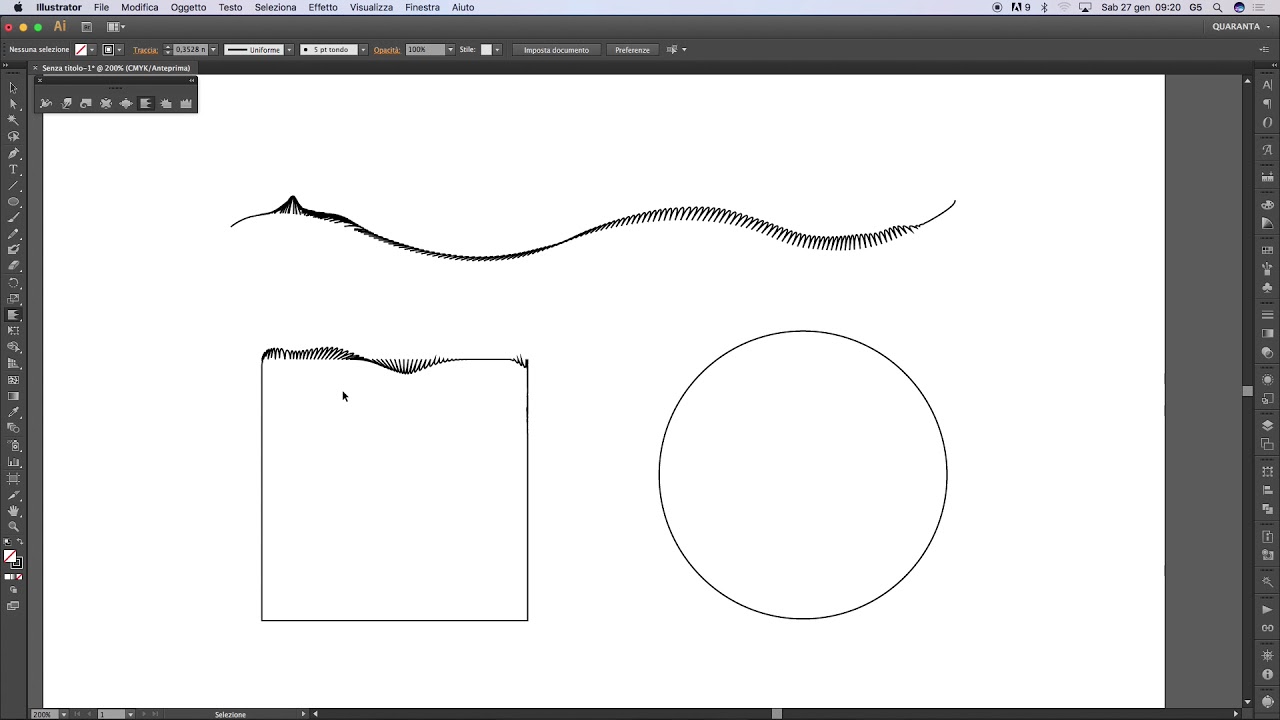Choose the Rotate tool
1280x720 pixels.
click(13, 282)
